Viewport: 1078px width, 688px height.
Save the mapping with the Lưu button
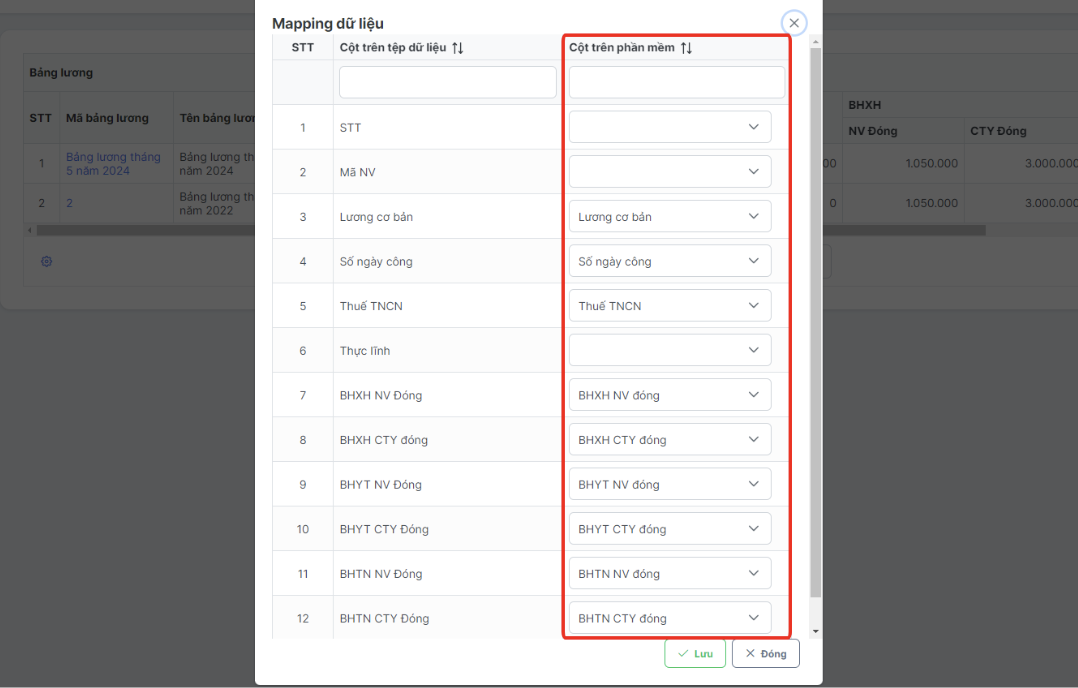(x=695, y=653)
